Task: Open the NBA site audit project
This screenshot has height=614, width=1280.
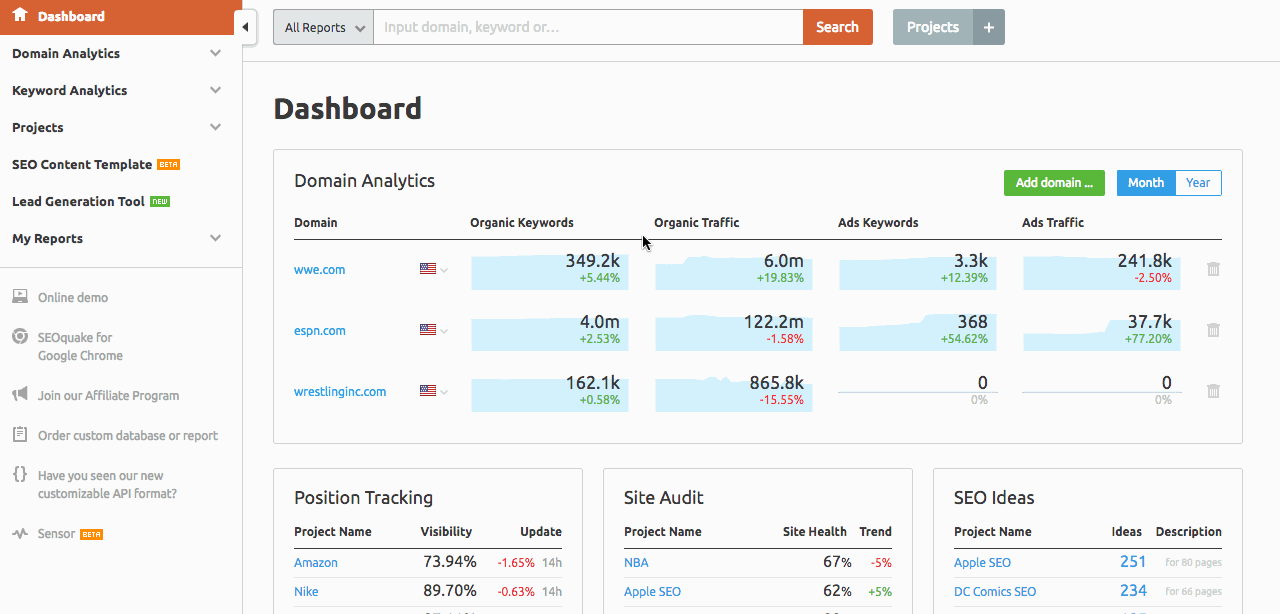Action: click(x=636, y=563)
